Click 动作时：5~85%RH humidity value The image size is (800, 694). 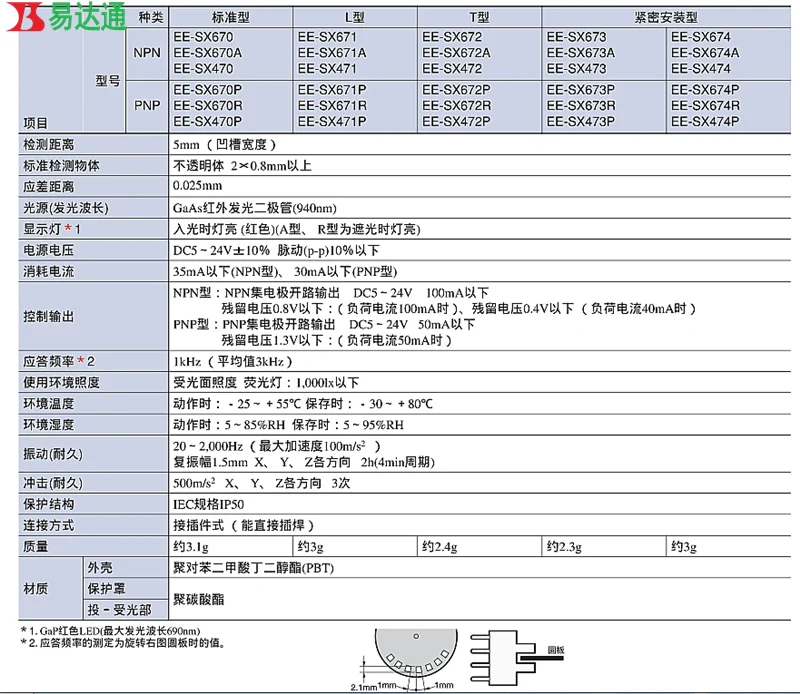click(x=229, y=425)
